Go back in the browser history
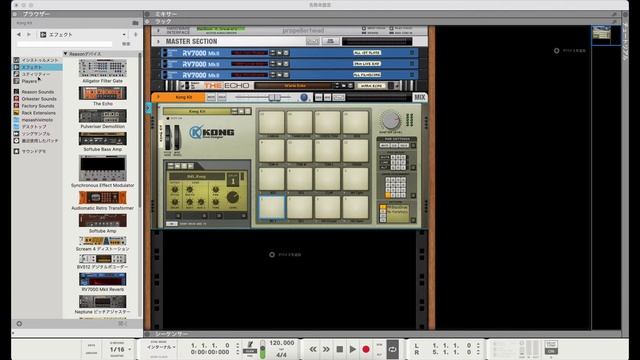This screenshot has width=640, height=360. [x=19, y=35]
